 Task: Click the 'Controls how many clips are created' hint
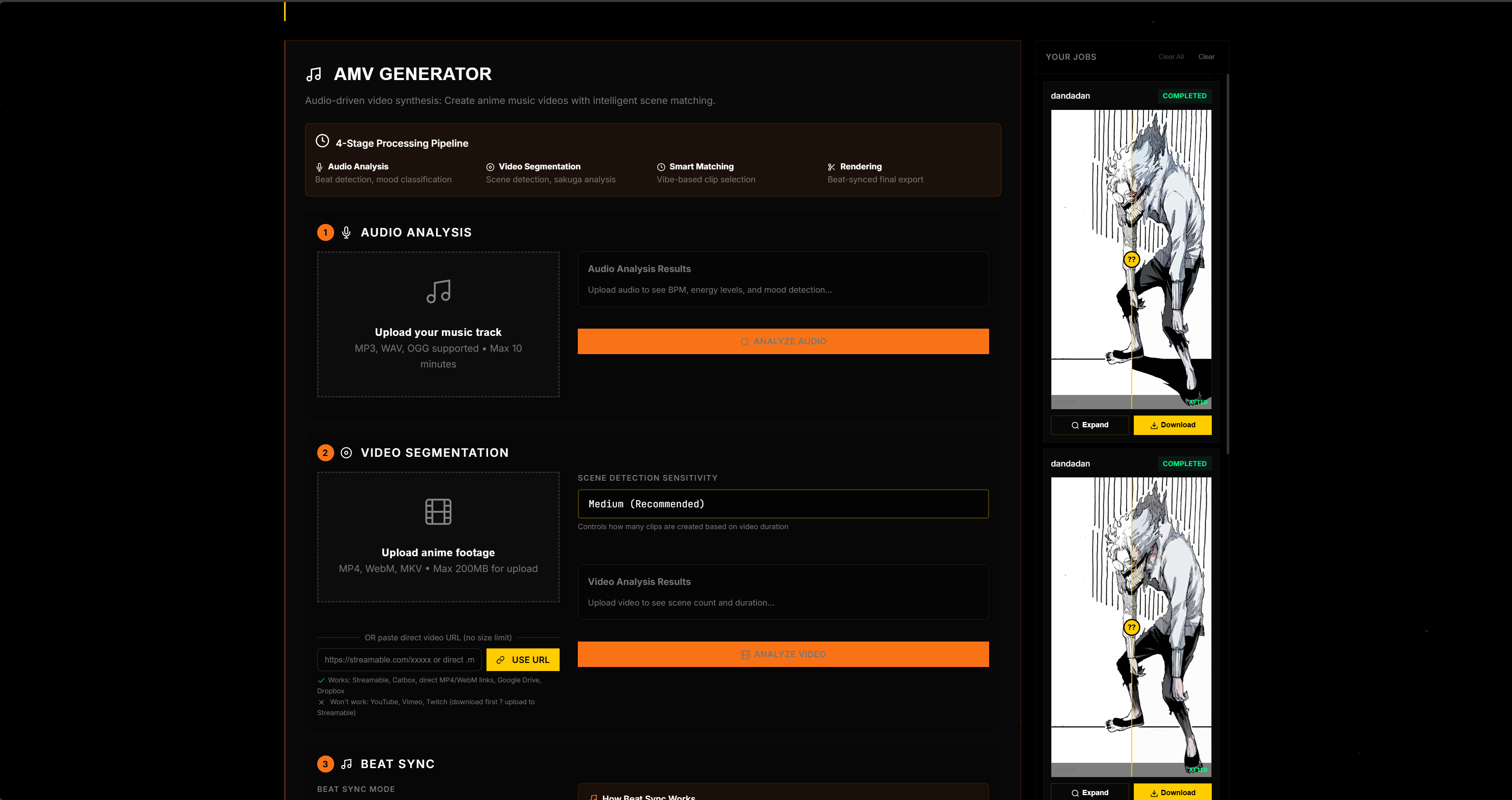coord(682,527)
